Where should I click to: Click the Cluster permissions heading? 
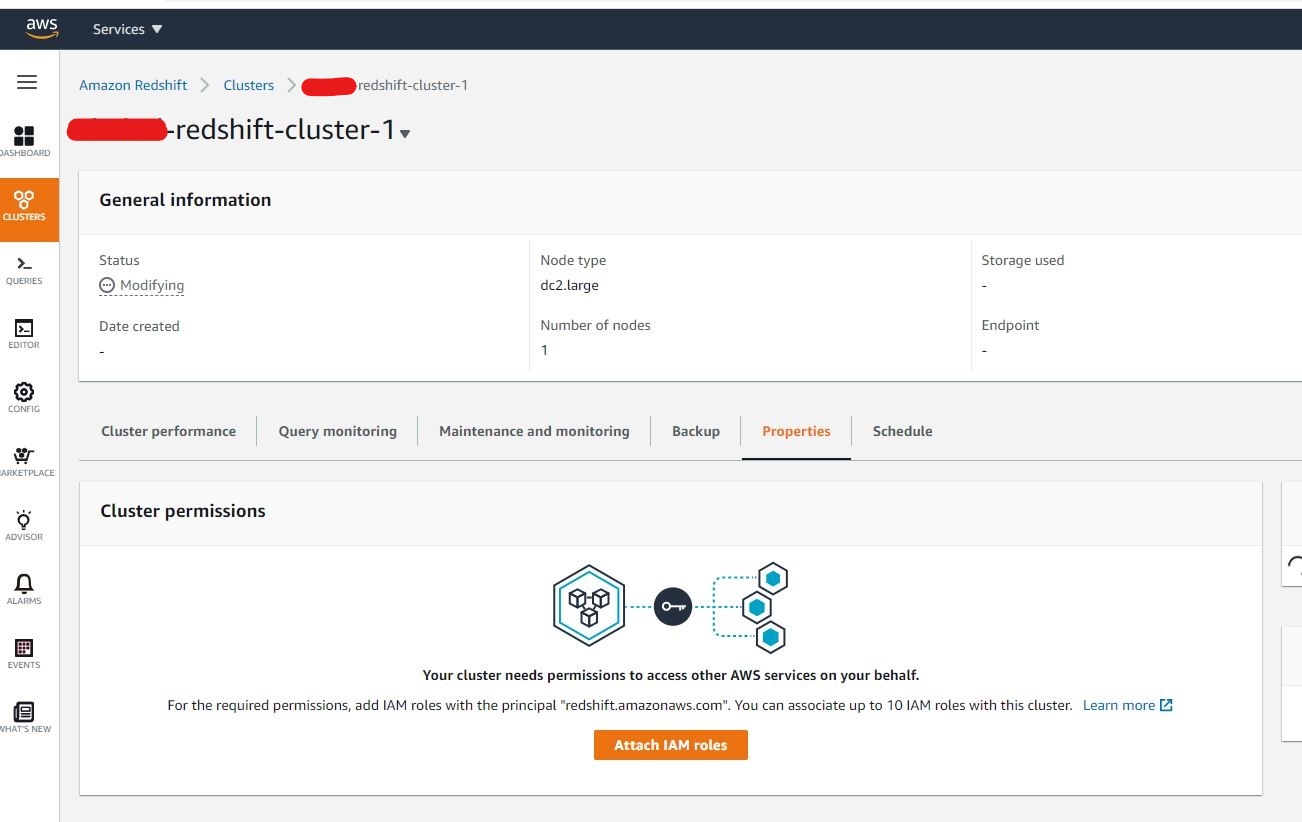pyautogui.click(x=183, y=511)
